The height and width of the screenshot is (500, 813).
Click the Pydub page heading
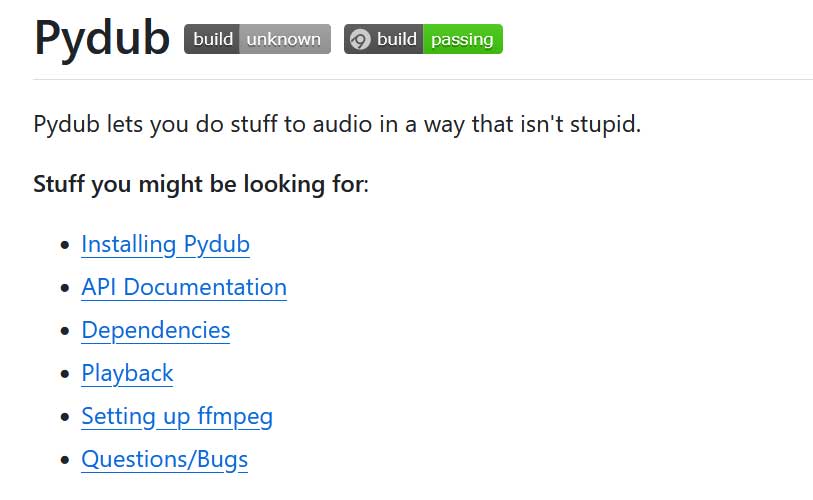click(x=102, y=38)
